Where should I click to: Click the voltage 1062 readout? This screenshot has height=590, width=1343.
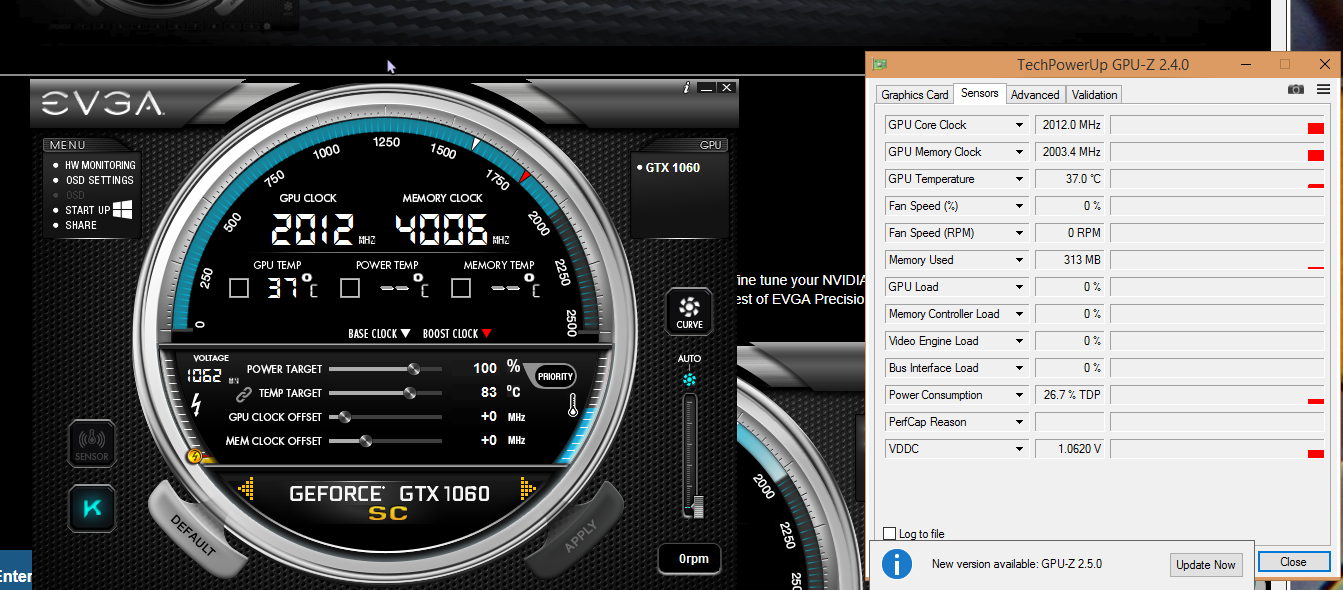click(x=207, y=376)
